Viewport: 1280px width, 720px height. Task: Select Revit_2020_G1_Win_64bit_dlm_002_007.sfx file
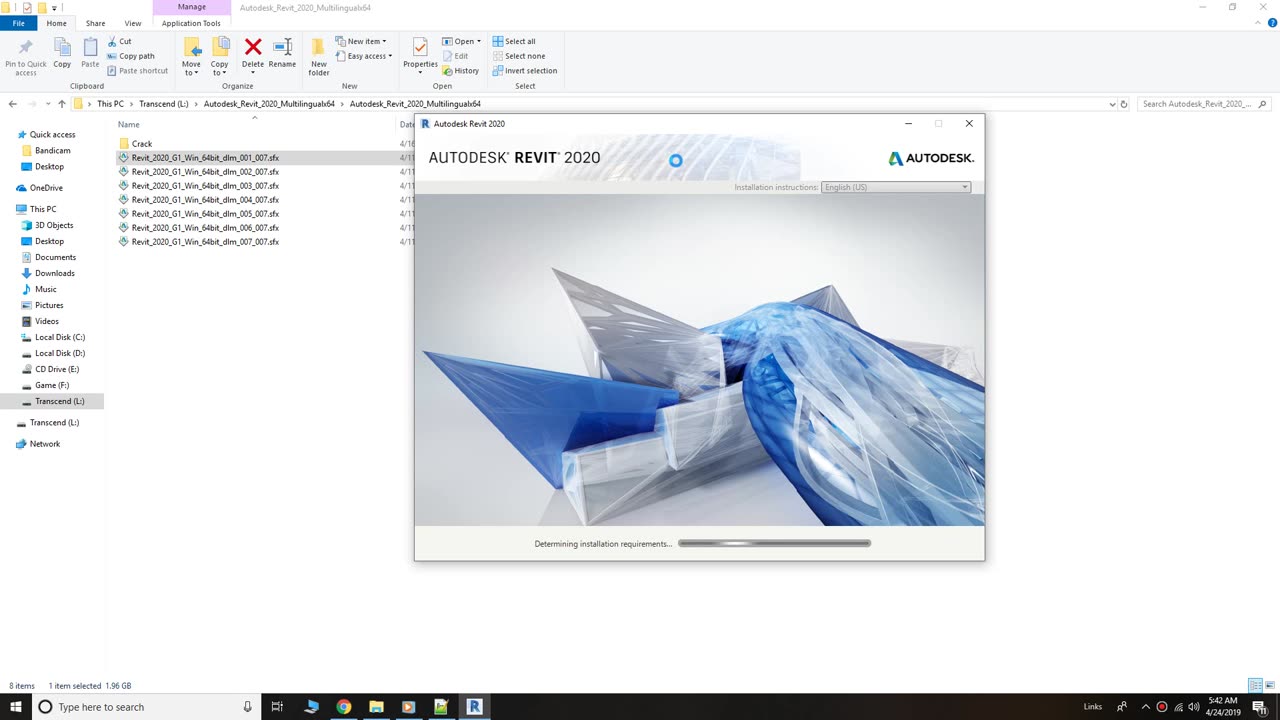205,172
